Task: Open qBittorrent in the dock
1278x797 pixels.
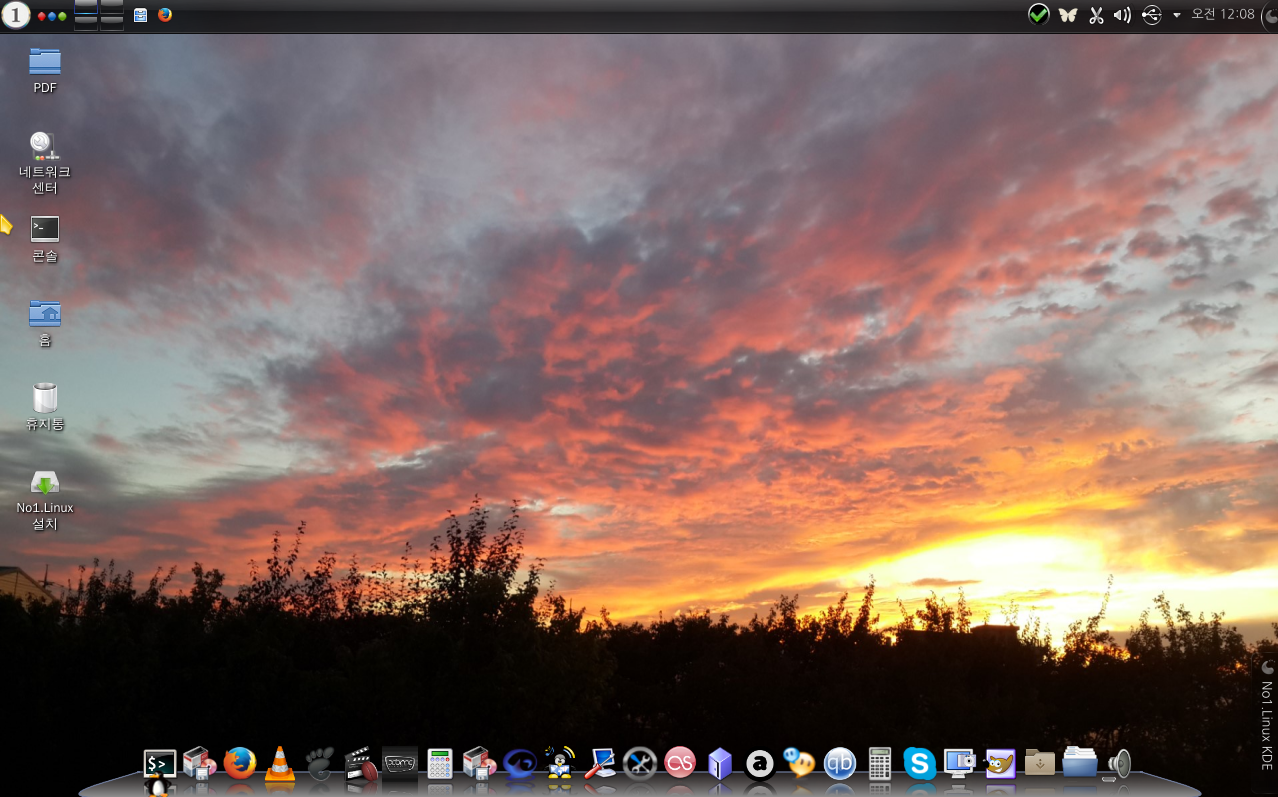Action: coord(839,764)
